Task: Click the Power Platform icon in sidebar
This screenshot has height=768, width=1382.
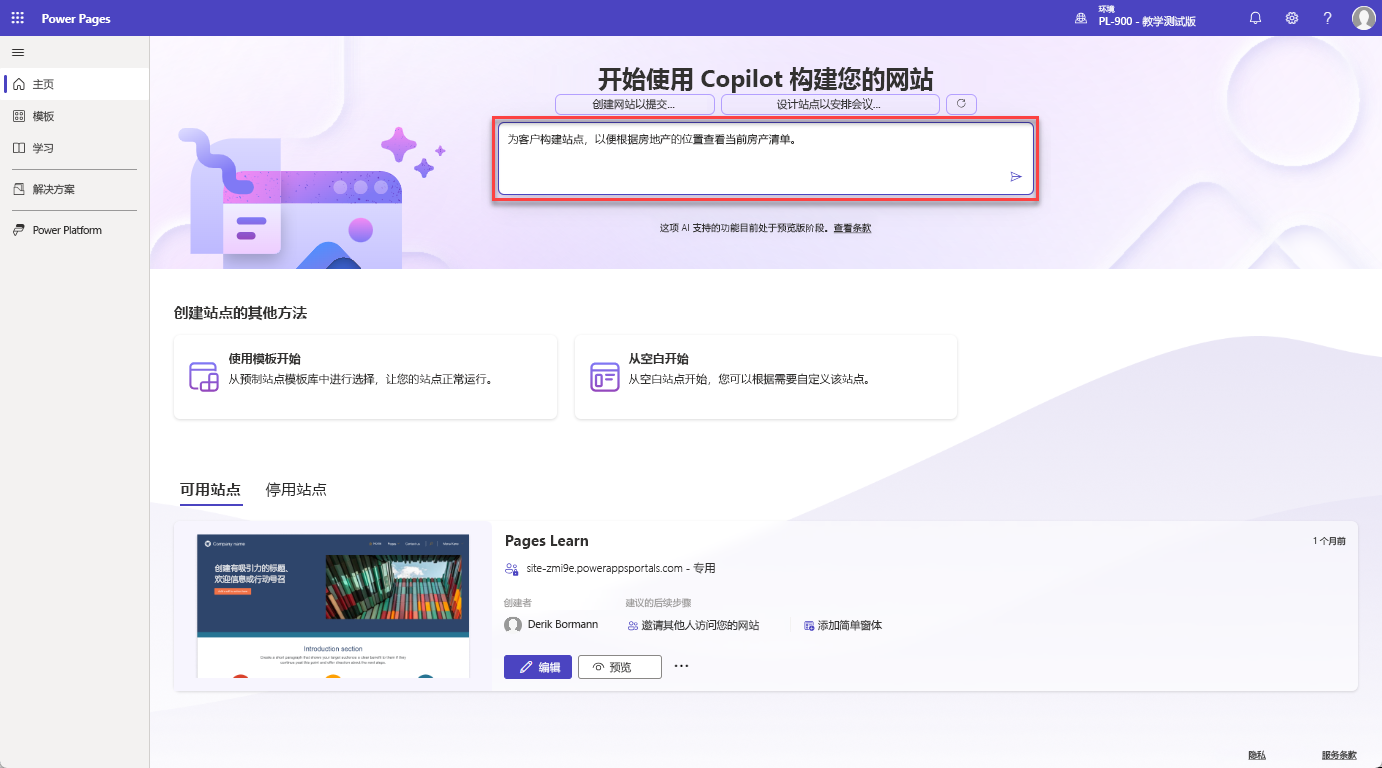Action: click(x=19, y=230)
